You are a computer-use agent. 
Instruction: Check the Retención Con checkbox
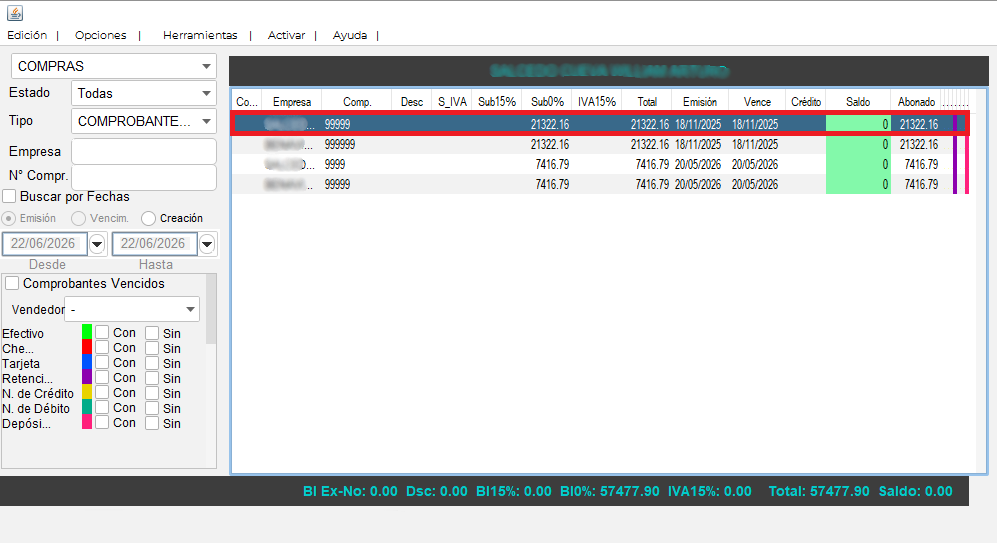(x=102, y=378)
